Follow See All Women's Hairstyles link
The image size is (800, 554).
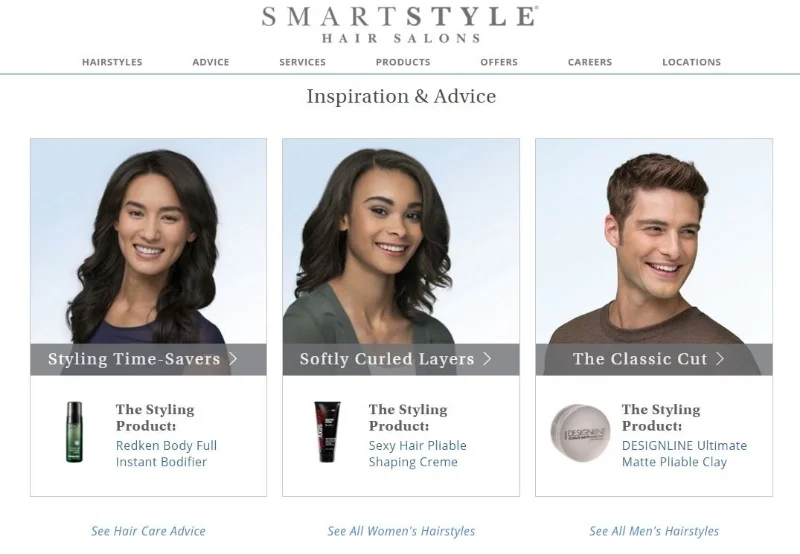tap(401, 531)
